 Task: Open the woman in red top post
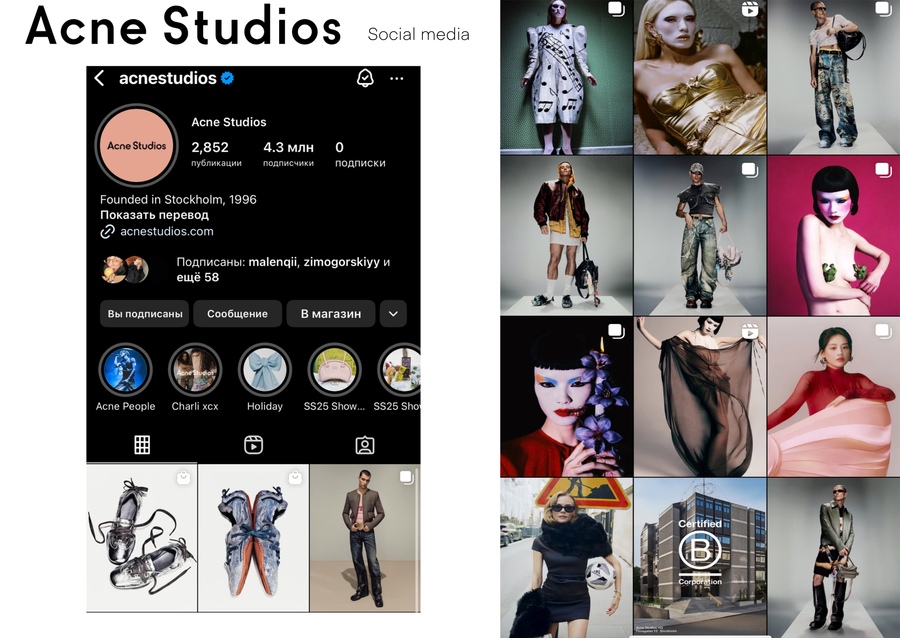(x=833, y=396)
